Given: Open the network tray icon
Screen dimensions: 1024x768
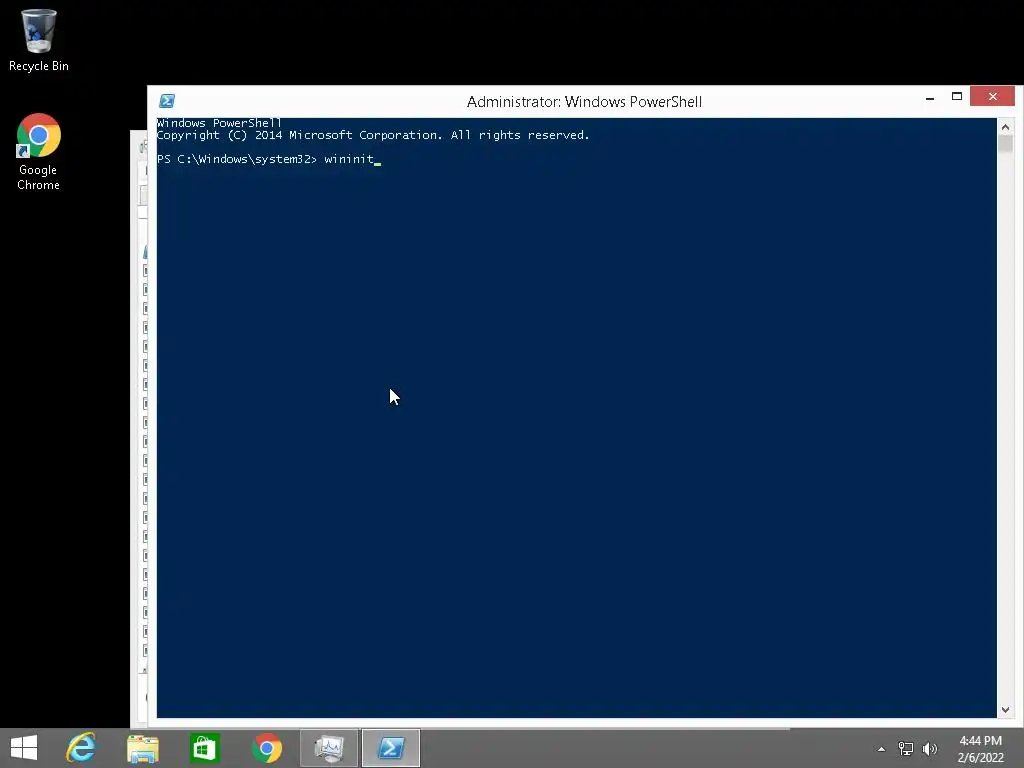Looking at the screenshot, I should tap(906, 749).
